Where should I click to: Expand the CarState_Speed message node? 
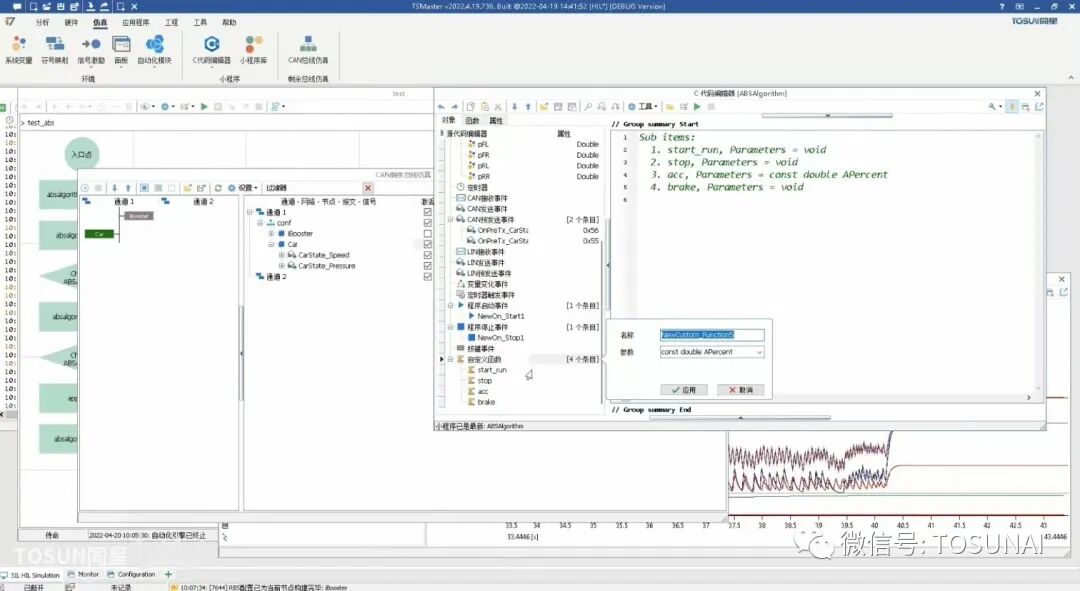click(282, 255)
